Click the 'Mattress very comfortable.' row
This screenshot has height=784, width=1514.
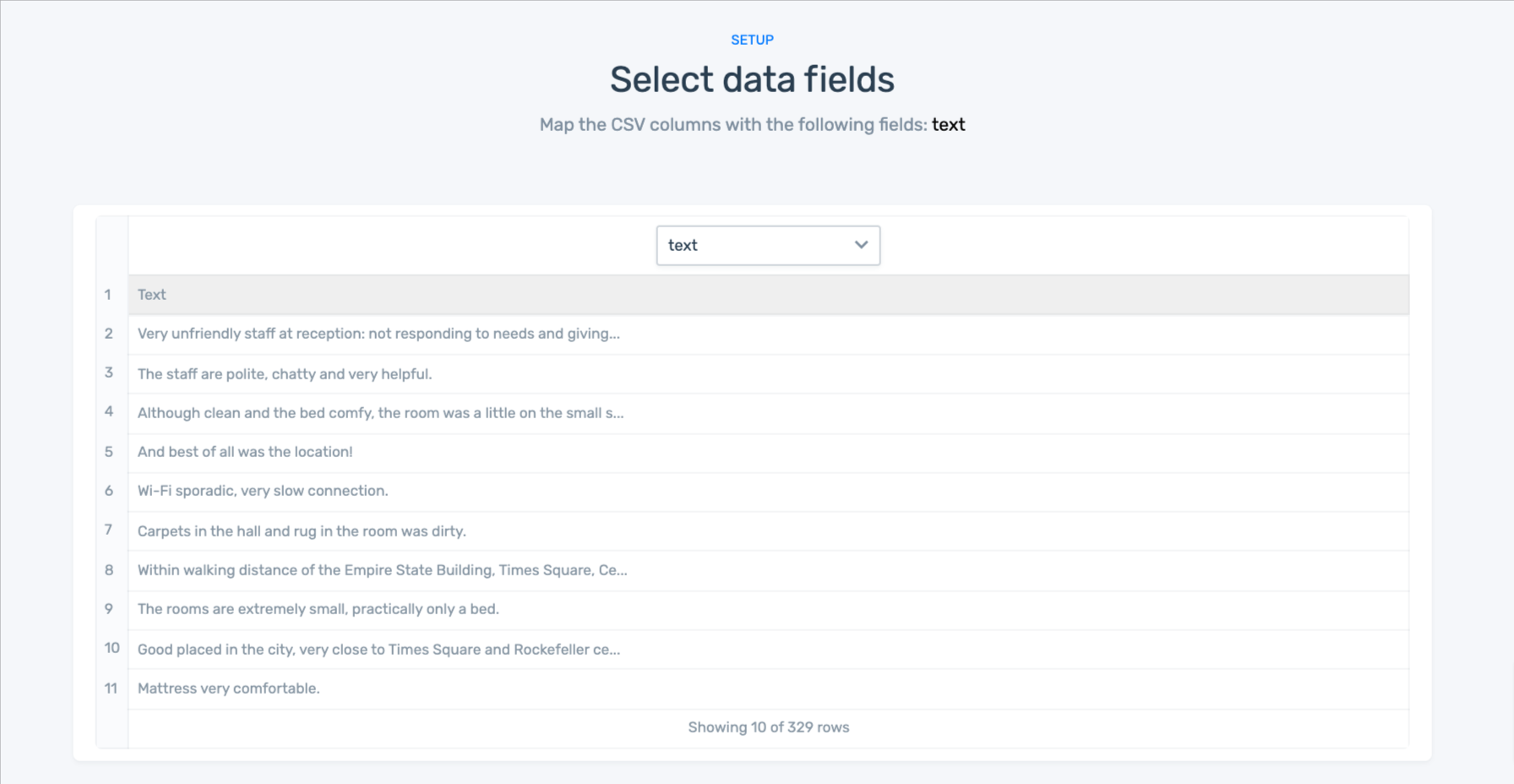(228, 689)
